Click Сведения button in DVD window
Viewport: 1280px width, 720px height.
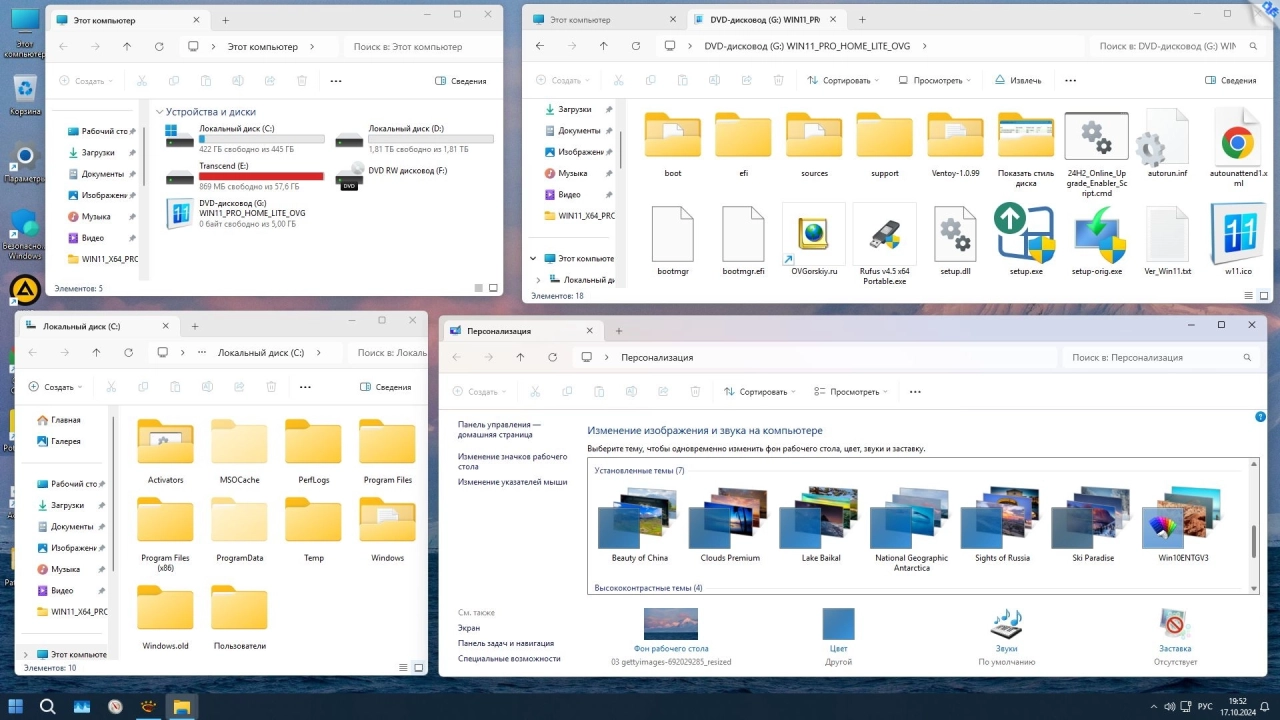[1229, 80]
